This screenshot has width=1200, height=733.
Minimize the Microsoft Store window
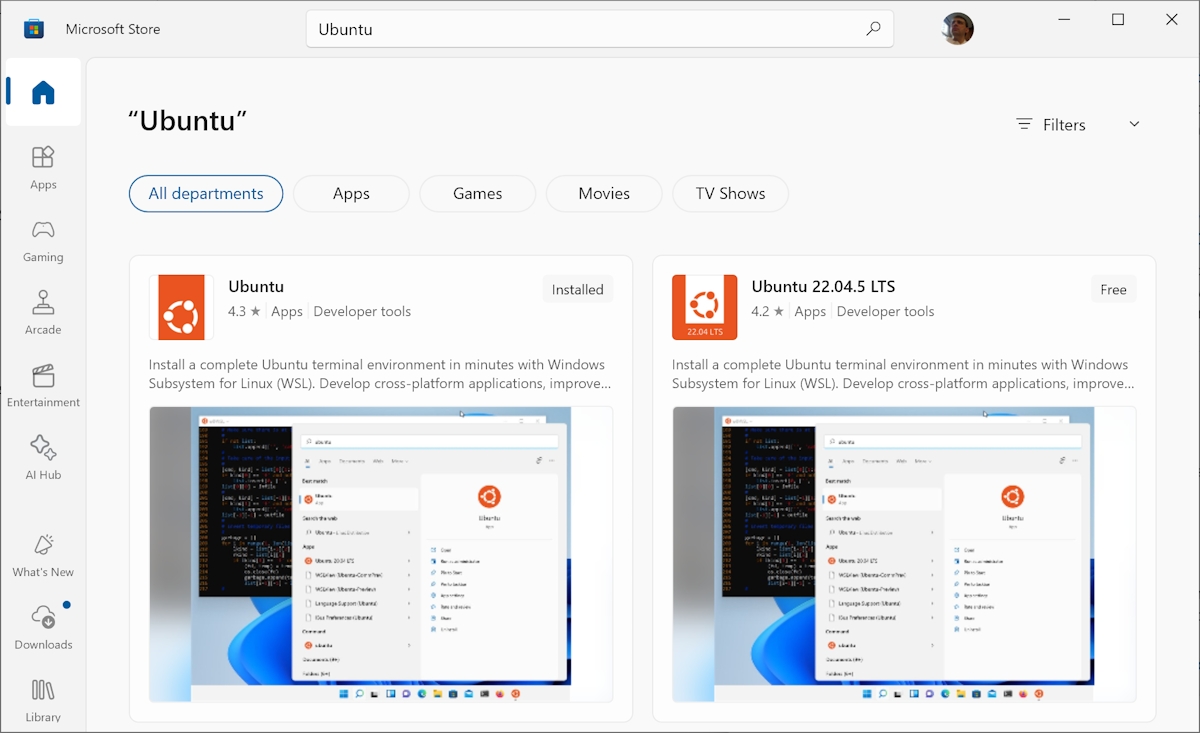1064,20
